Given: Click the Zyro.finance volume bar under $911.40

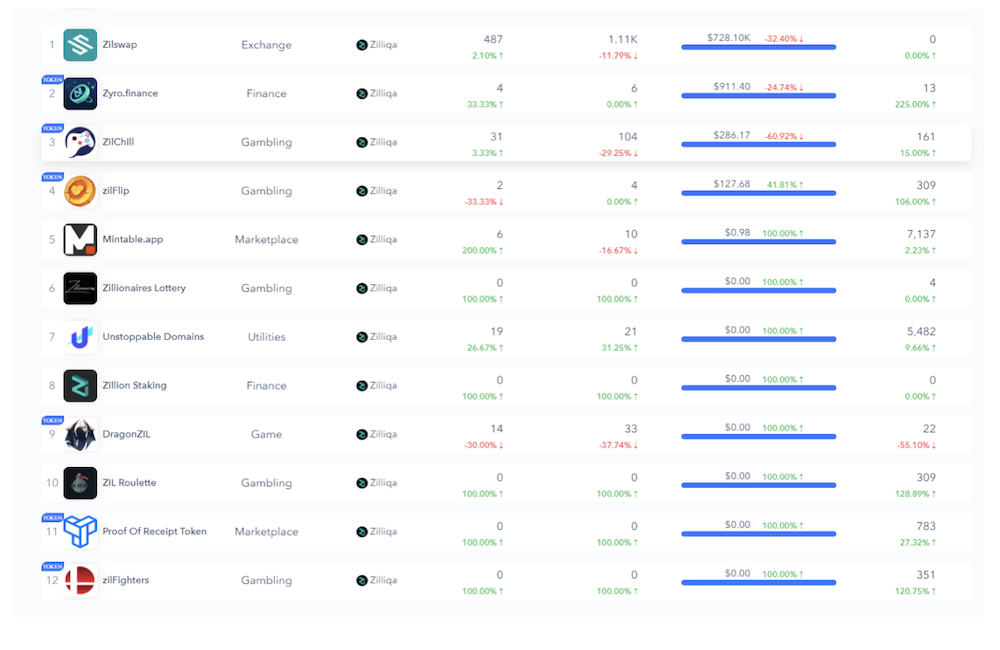Looking at the screenshot, I should point(758,96).
